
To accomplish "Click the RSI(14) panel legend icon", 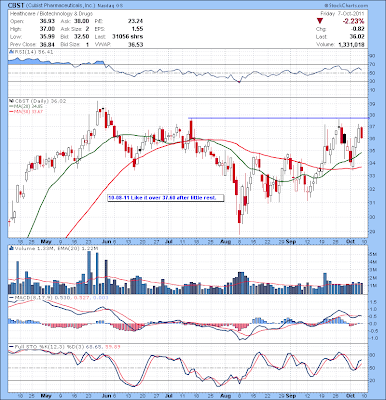I will pyautogui.click(x=12, y=52).
